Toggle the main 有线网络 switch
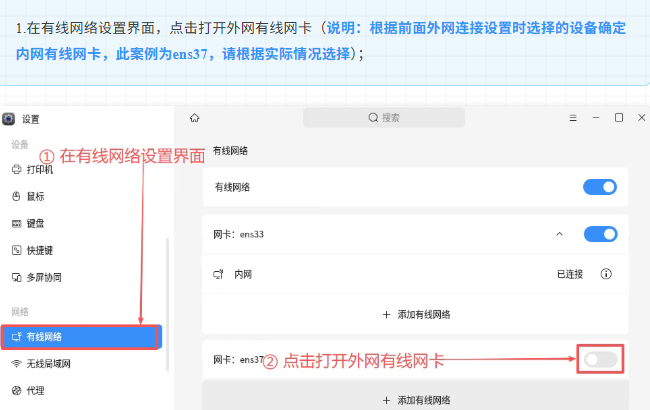The image size is (650, 410). point(599,187)
